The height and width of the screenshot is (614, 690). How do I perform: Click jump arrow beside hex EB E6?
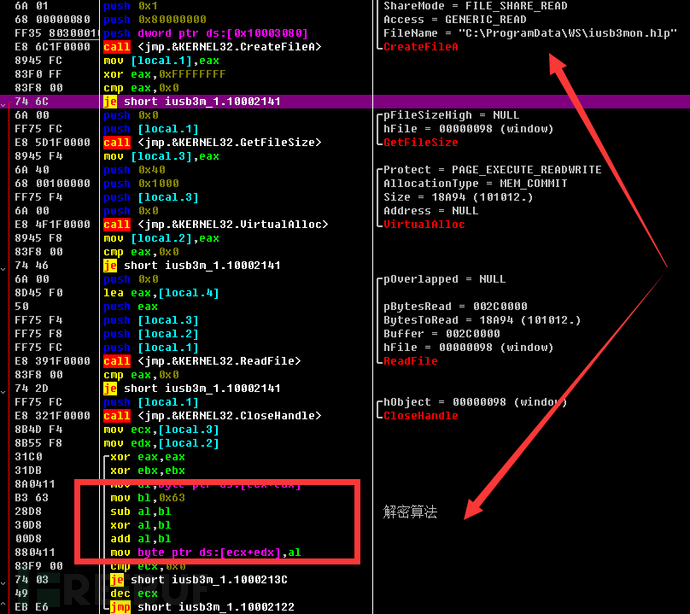coord(4,605)
